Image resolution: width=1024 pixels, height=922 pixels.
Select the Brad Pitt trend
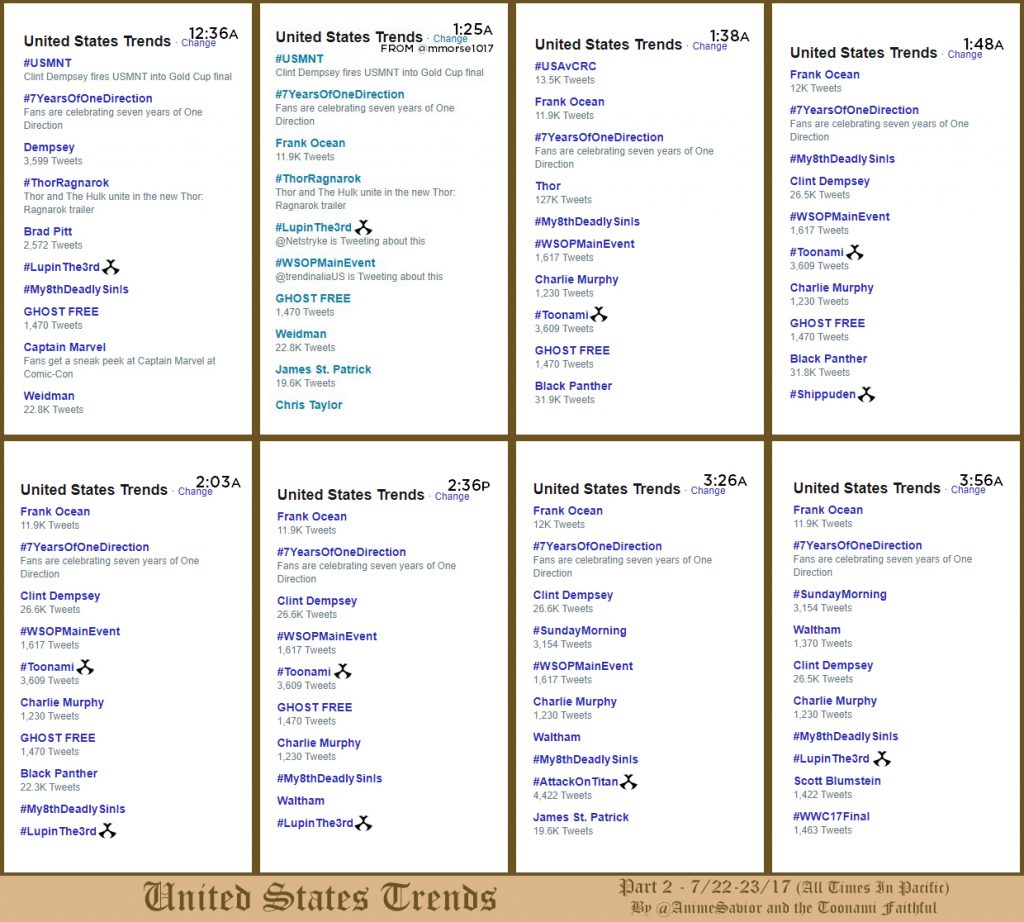point(48,232)
